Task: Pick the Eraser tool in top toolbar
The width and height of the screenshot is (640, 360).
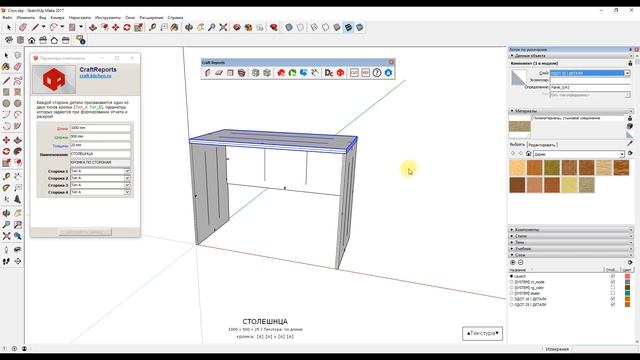Action: click(22, 27)
